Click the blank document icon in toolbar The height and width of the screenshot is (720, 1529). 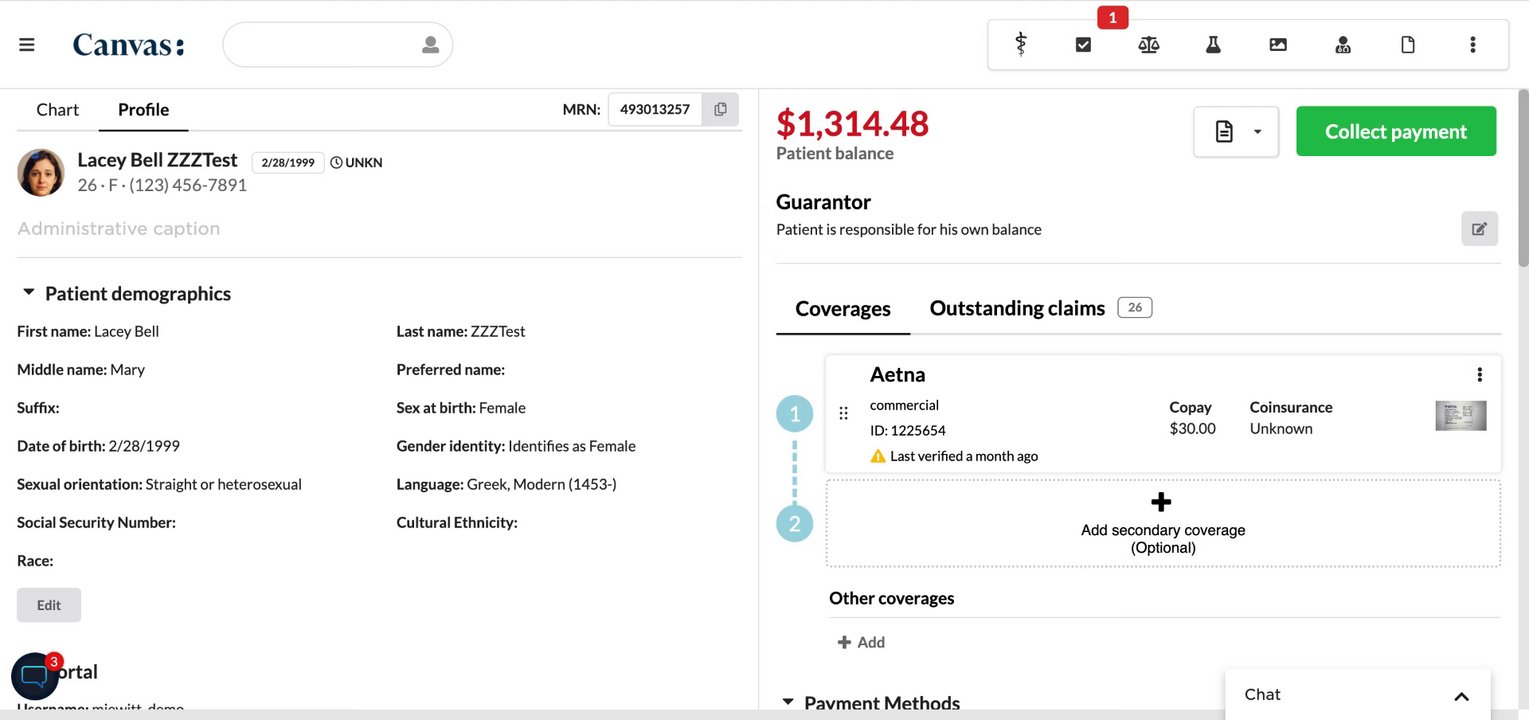click(1408, 45)
